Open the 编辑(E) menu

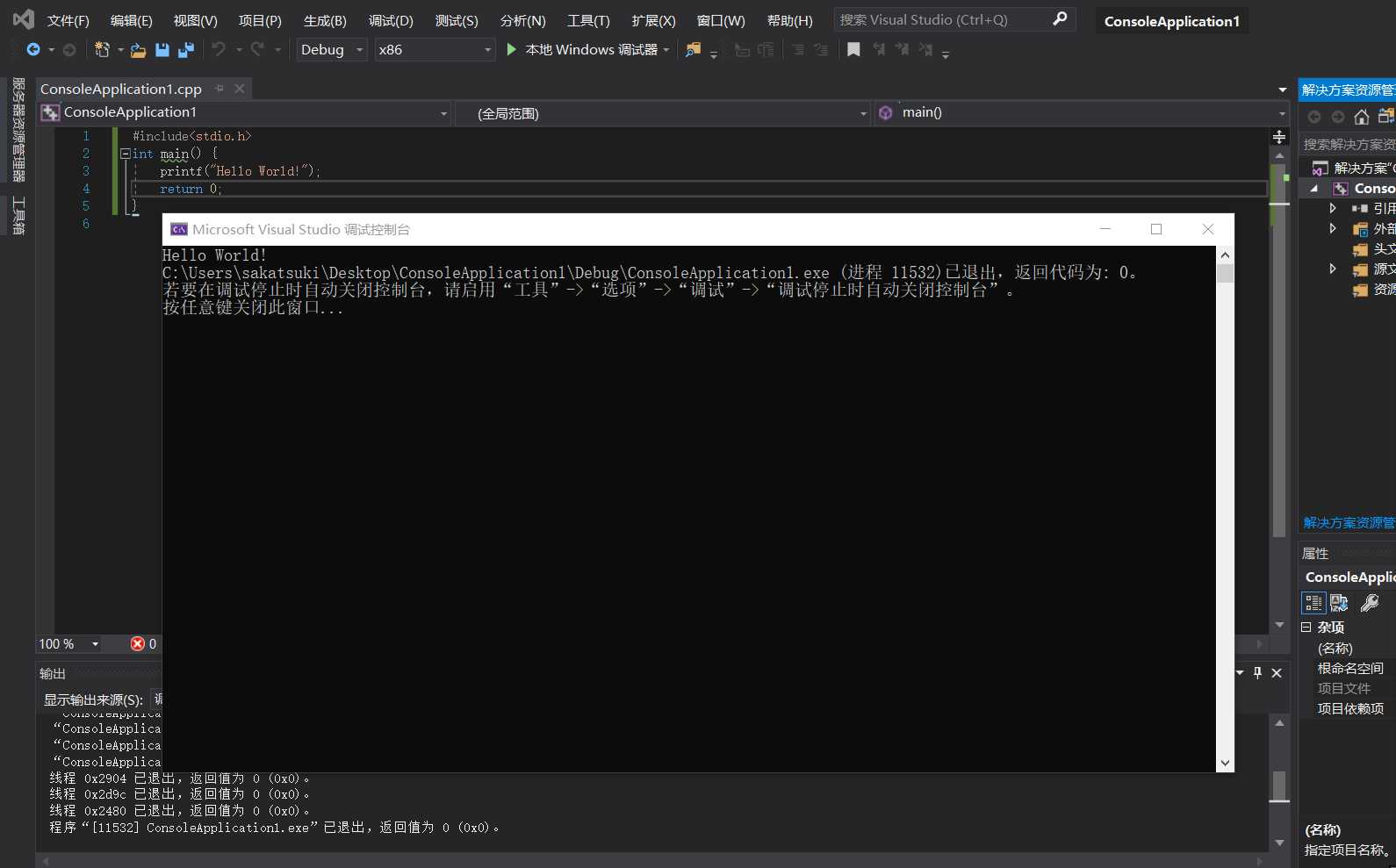point(131,20)
